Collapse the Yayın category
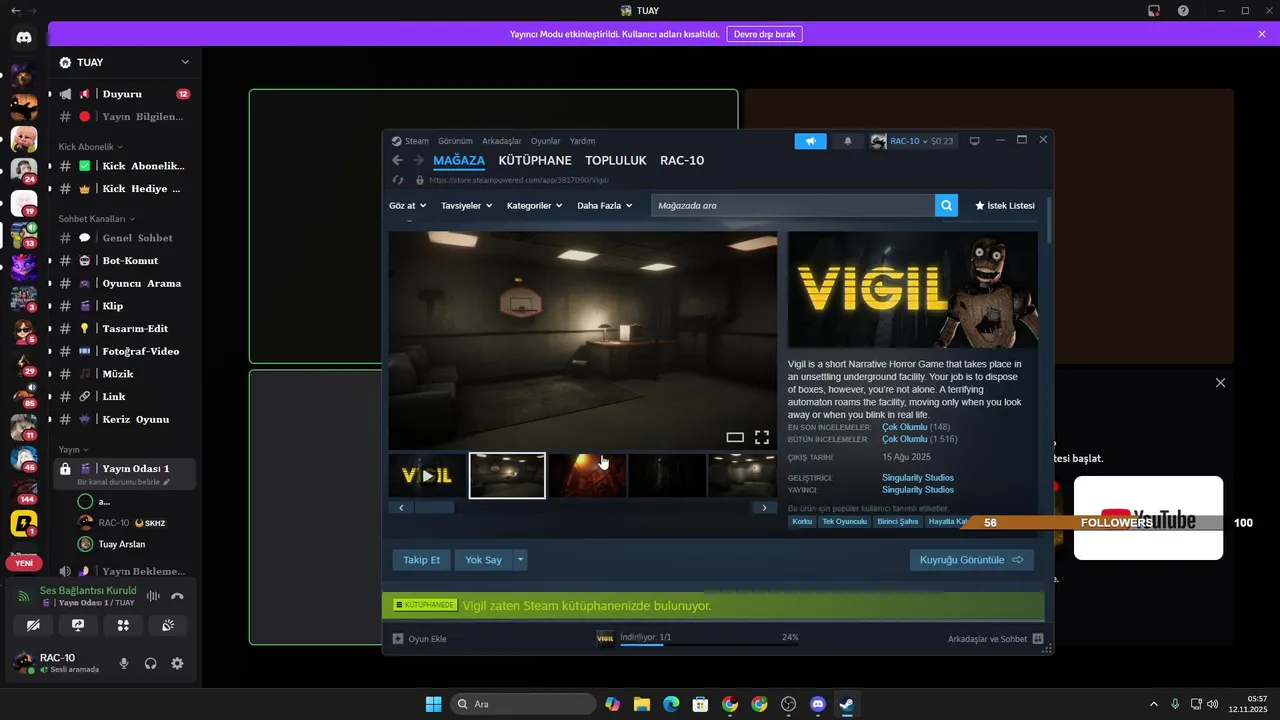1280x720 pixels. [x=73, y=450]
